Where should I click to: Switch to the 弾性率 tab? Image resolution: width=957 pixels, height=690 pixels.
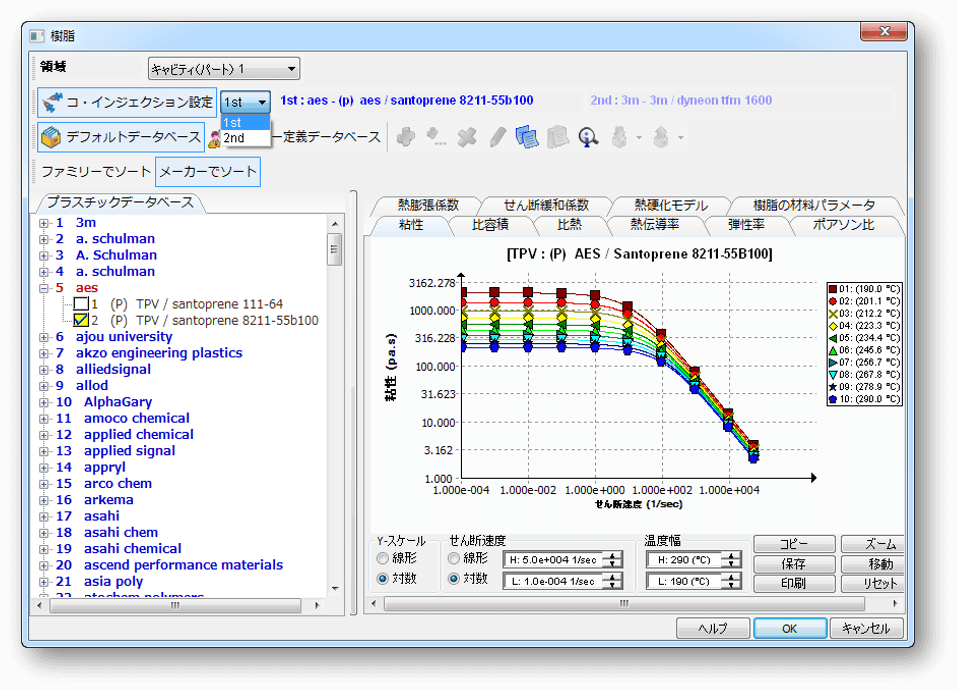(746, 225)
